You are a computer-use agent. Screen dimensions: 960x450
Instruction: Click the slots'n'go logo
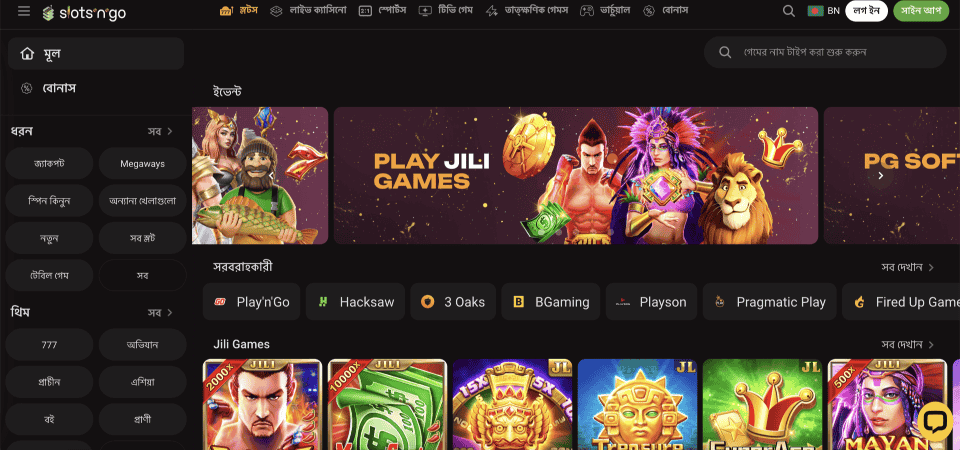pyautogui.click(x=84, y=12)
